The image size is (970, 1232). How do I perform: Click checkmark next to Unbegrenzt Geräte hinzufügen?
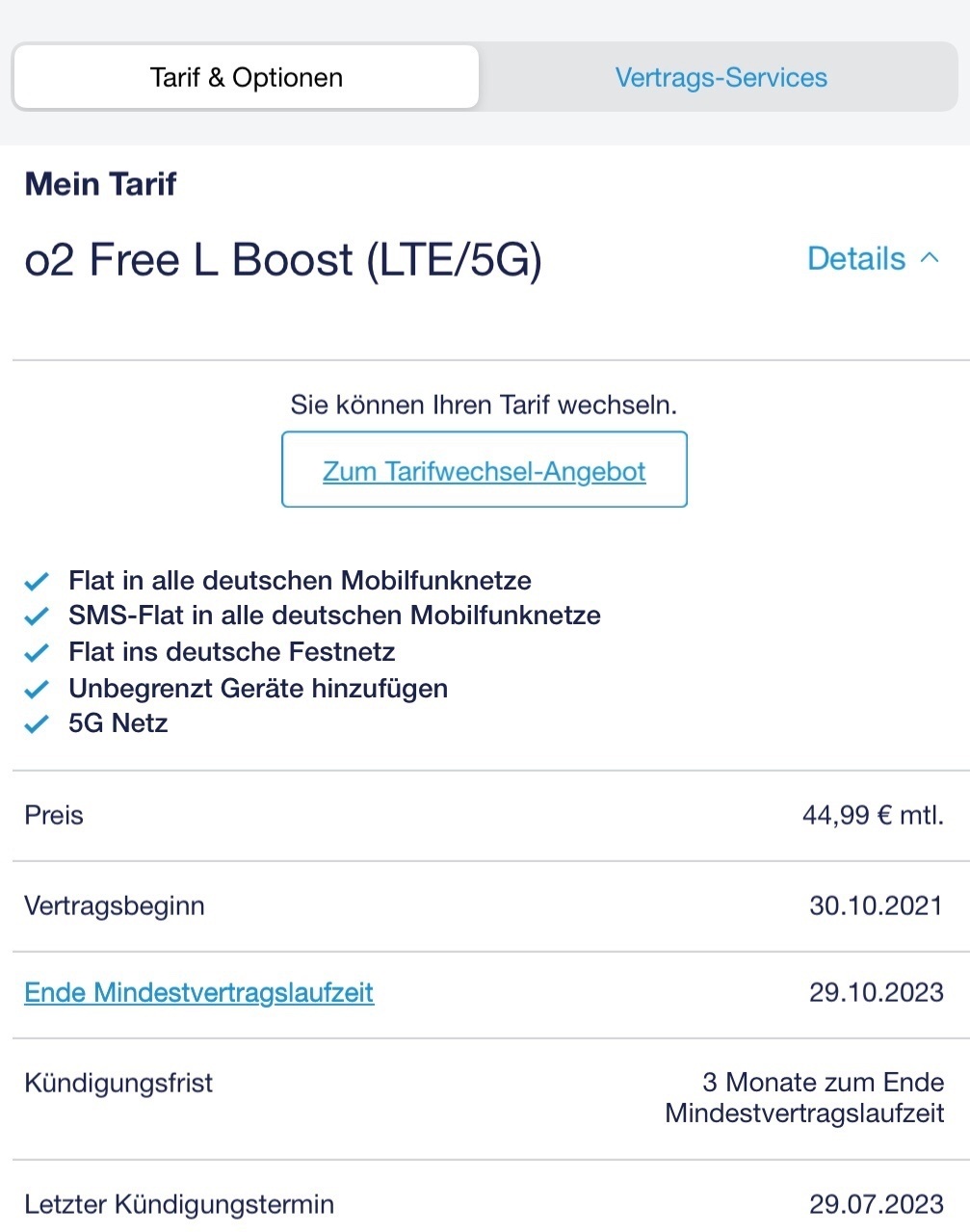point(36,690)
